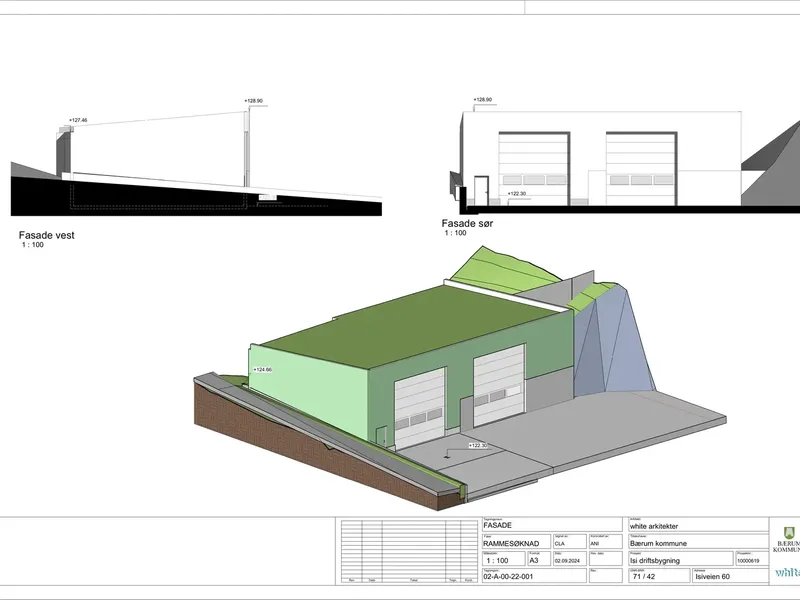
Task: Click the 'Fasade sør' drawing title
Action: click(467, 223)
